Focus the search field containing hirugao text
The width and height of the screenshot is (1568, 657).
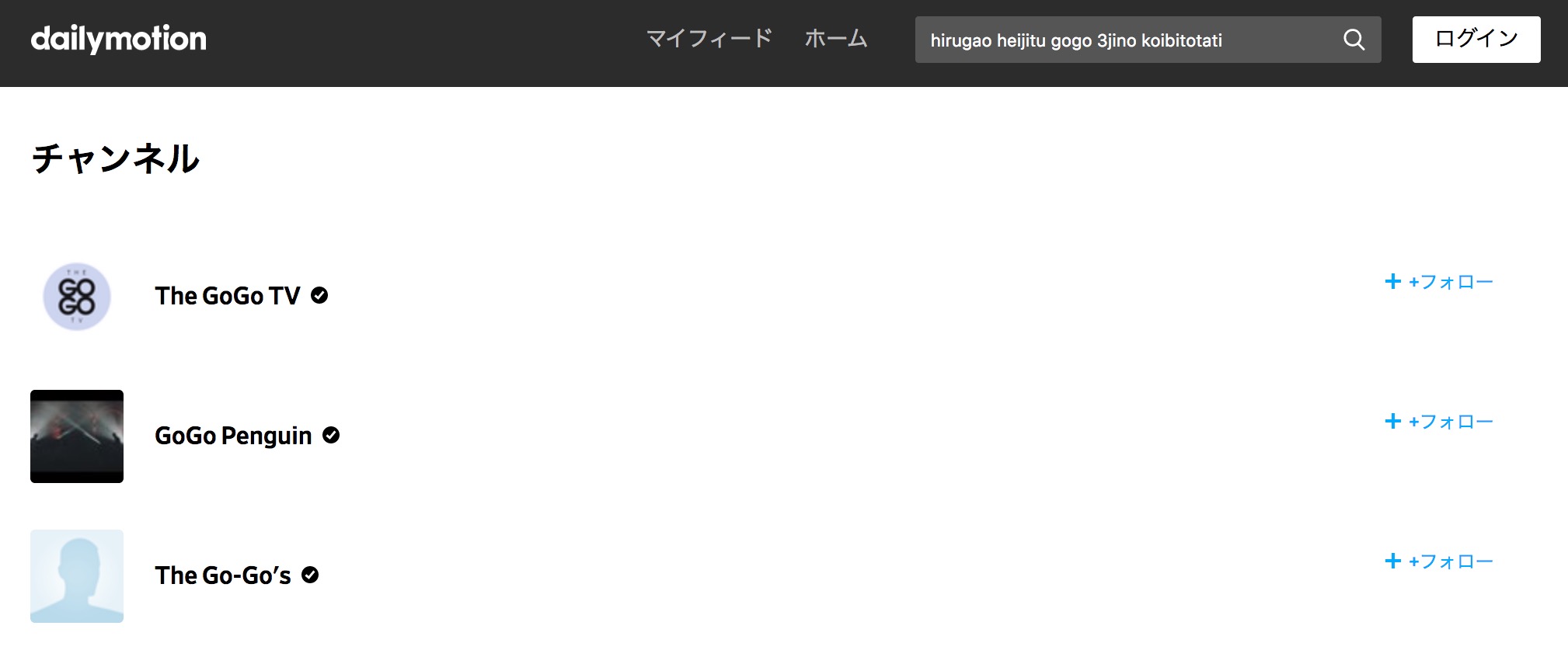(x=1148, y=40)
